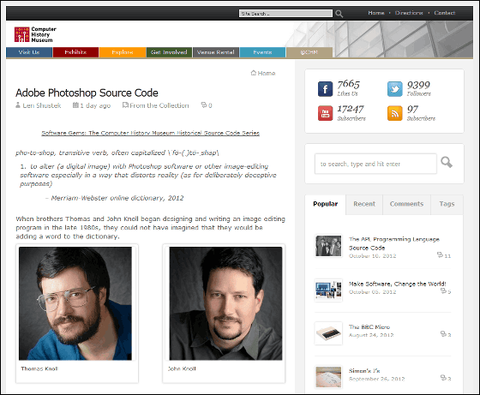Open the Thomas Knoll photo thumbnail
480x395 pixels.
pyautogui.click(x=75, y=303)
